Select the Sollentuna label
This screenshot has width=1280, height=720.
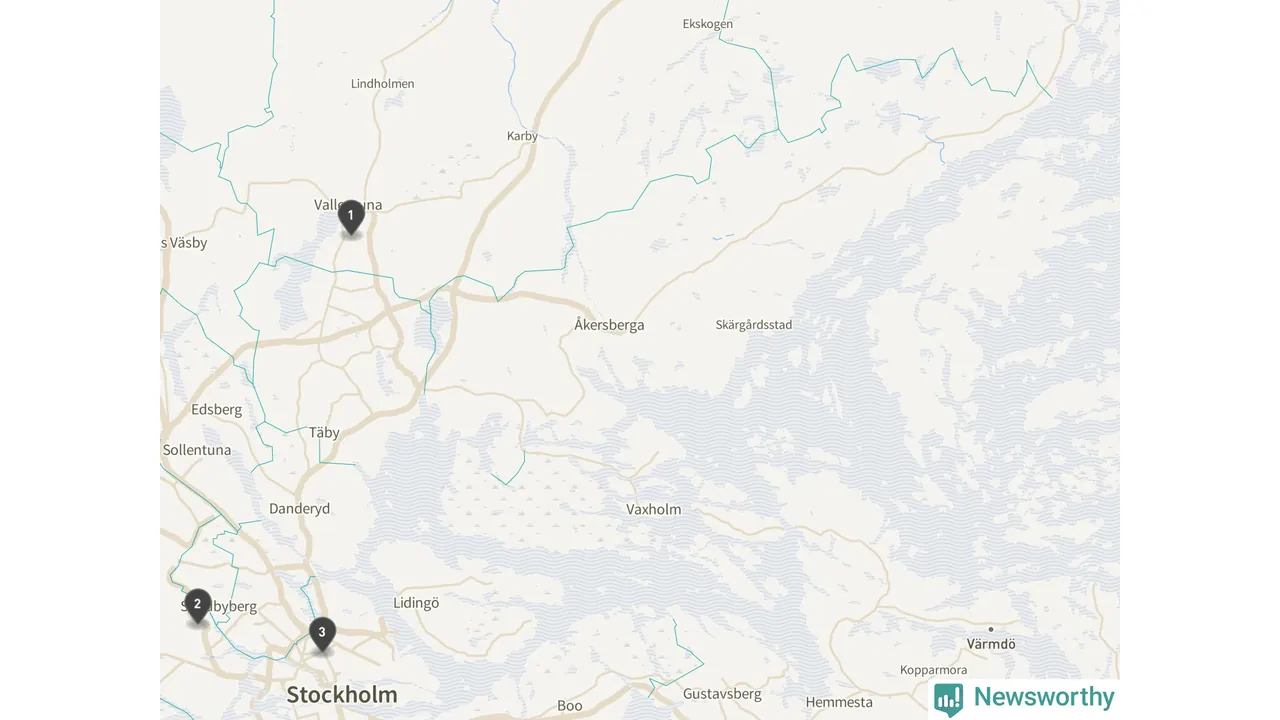197,450
